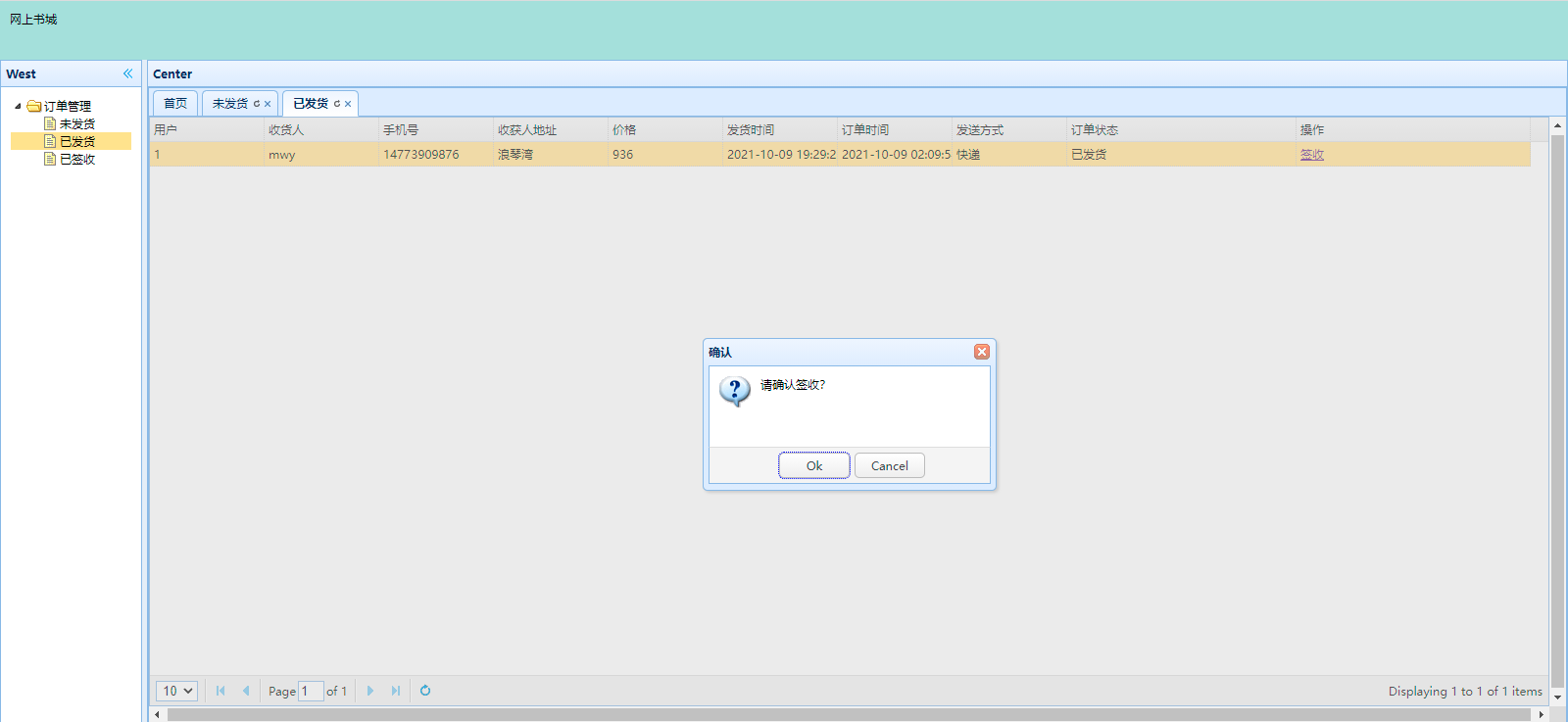
Task: Click the 快递 delivery method cell
Action: [x=1009, y=155]
